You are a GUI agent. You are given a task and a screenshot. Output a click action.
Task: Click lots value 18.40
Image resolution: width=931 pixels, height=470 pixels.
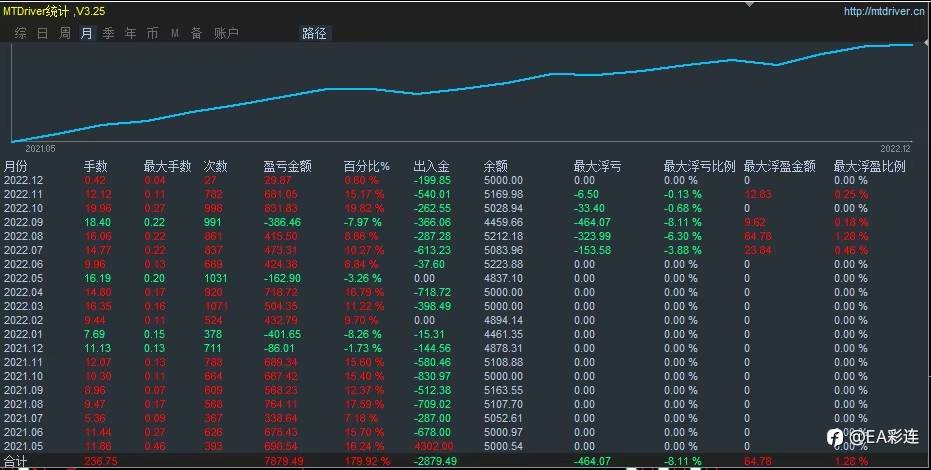pos(97,222)
